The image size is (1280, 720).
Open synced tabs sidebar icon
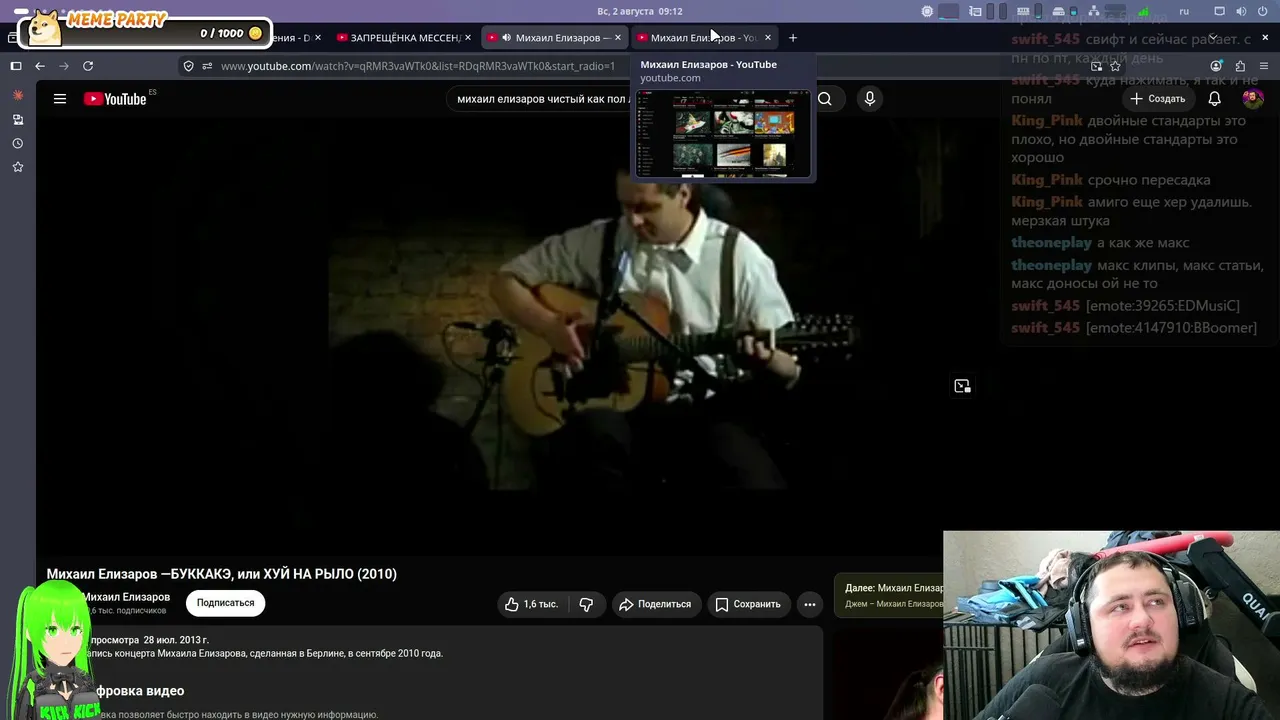pos(17,119)
